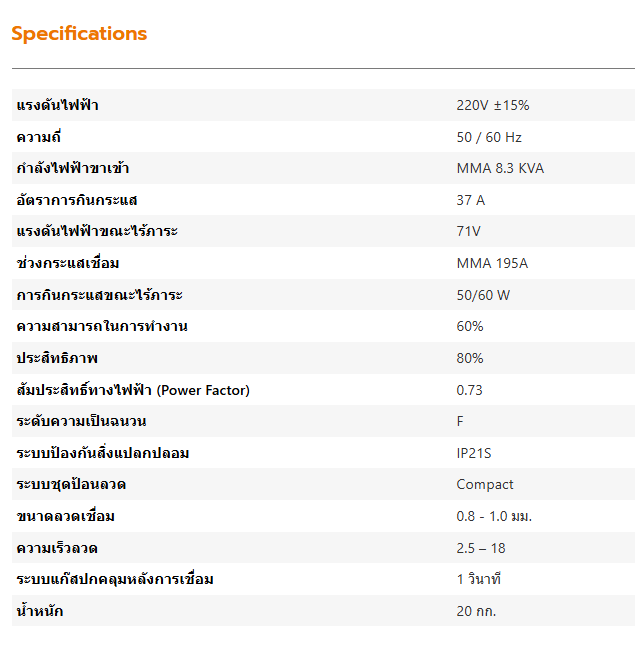This screenshot has width=635, height=647.
Task: Click the 60% duty cycle value
Action: tap(470, 327)
